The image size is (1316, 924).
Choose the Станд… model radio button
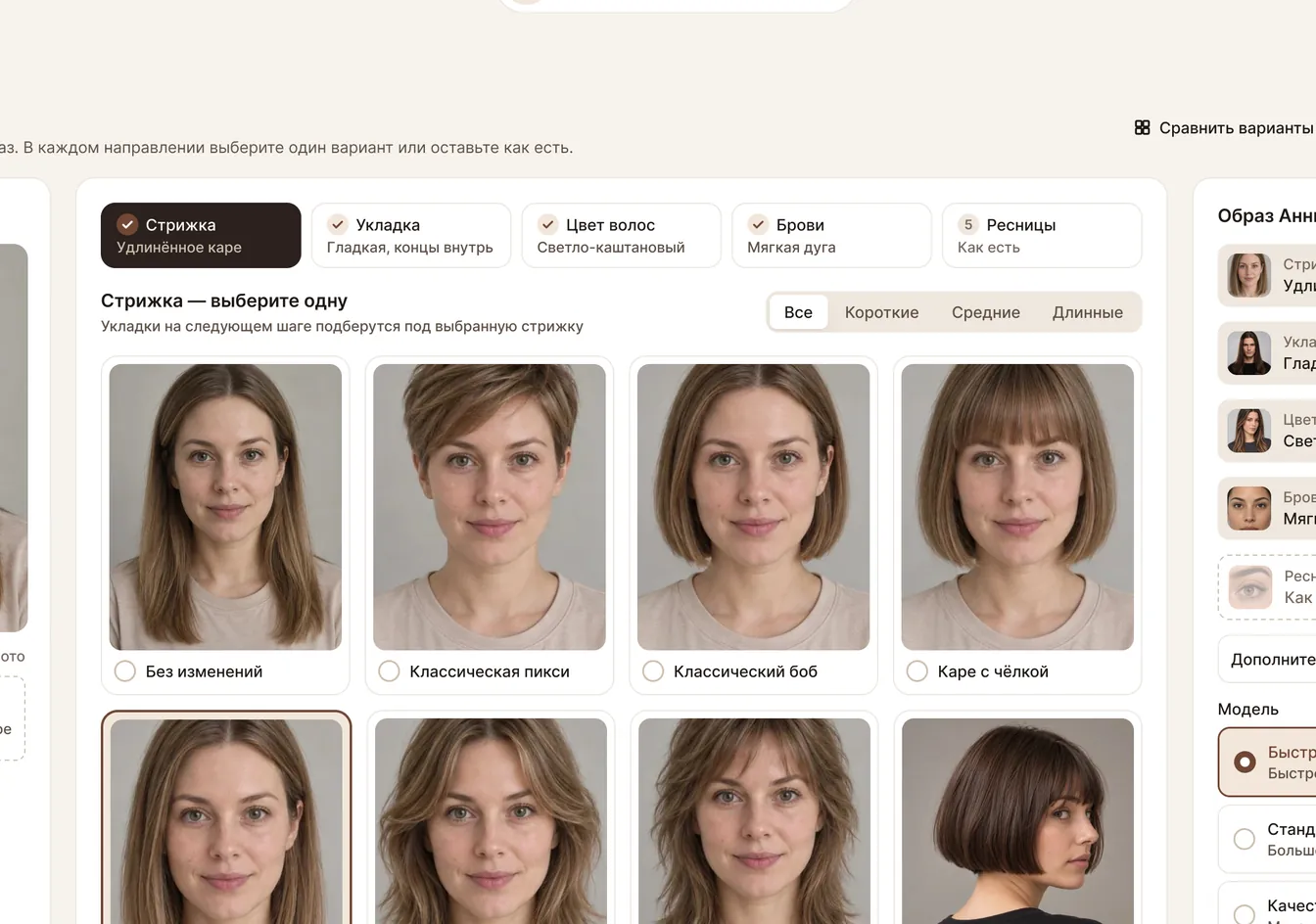[1245, 839]
